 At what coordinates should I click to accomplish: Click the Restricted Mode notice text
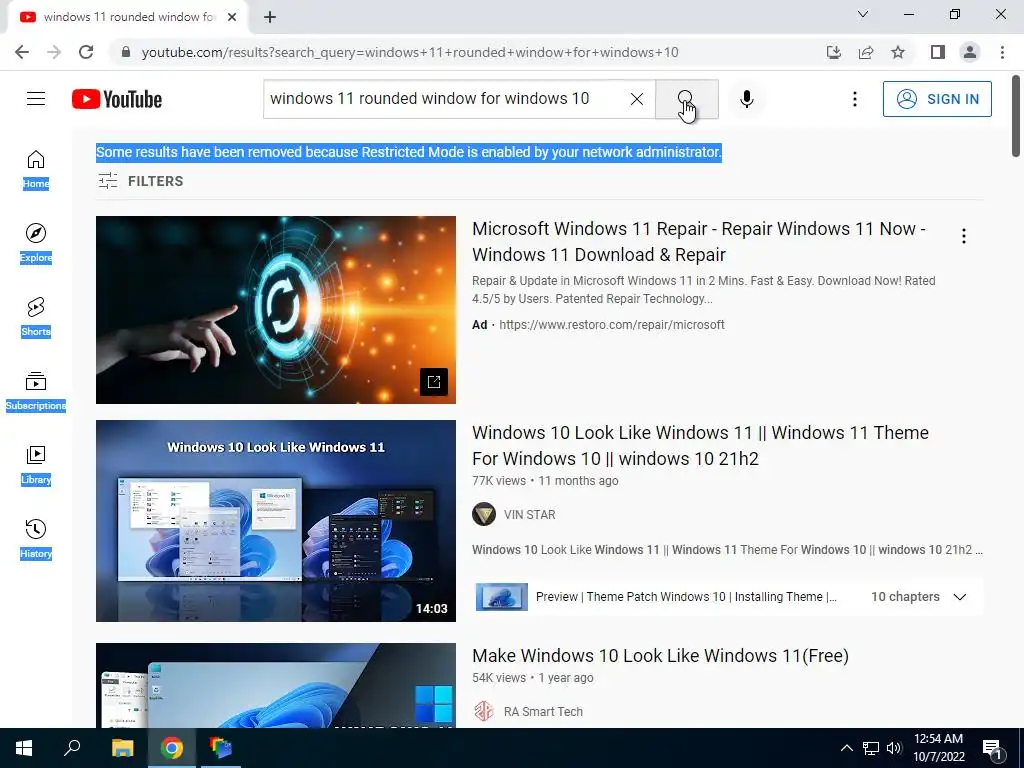[409, 152]
